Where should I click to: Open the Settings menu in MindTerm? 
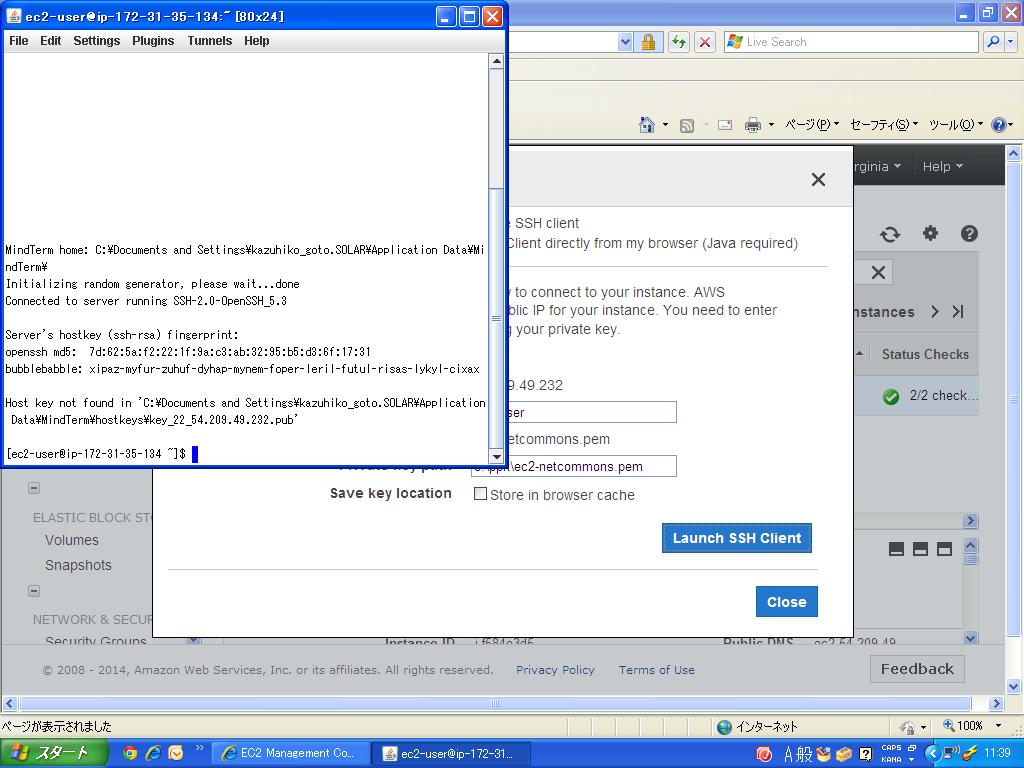(x=97, y=40)
